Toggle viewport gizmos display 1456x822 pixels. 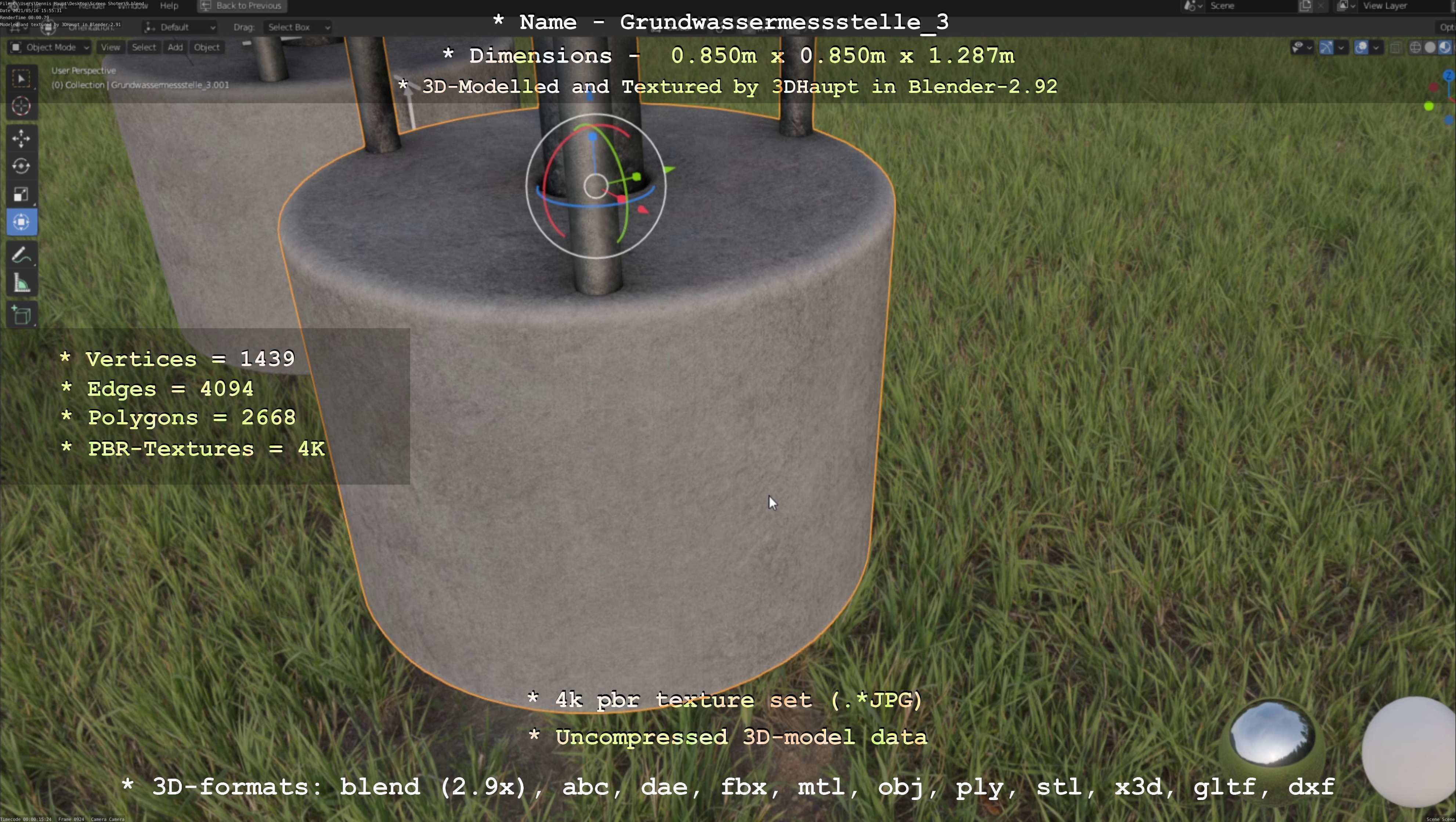[x=1327, y=47]
